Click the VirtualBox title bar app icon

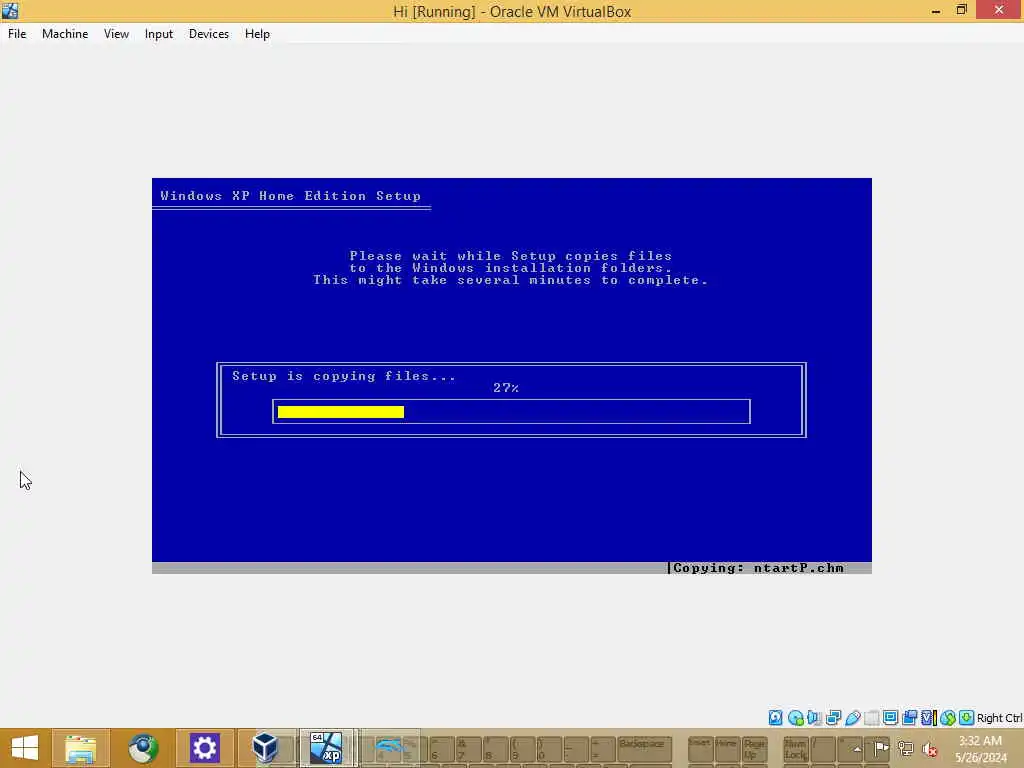pos(10,10)
